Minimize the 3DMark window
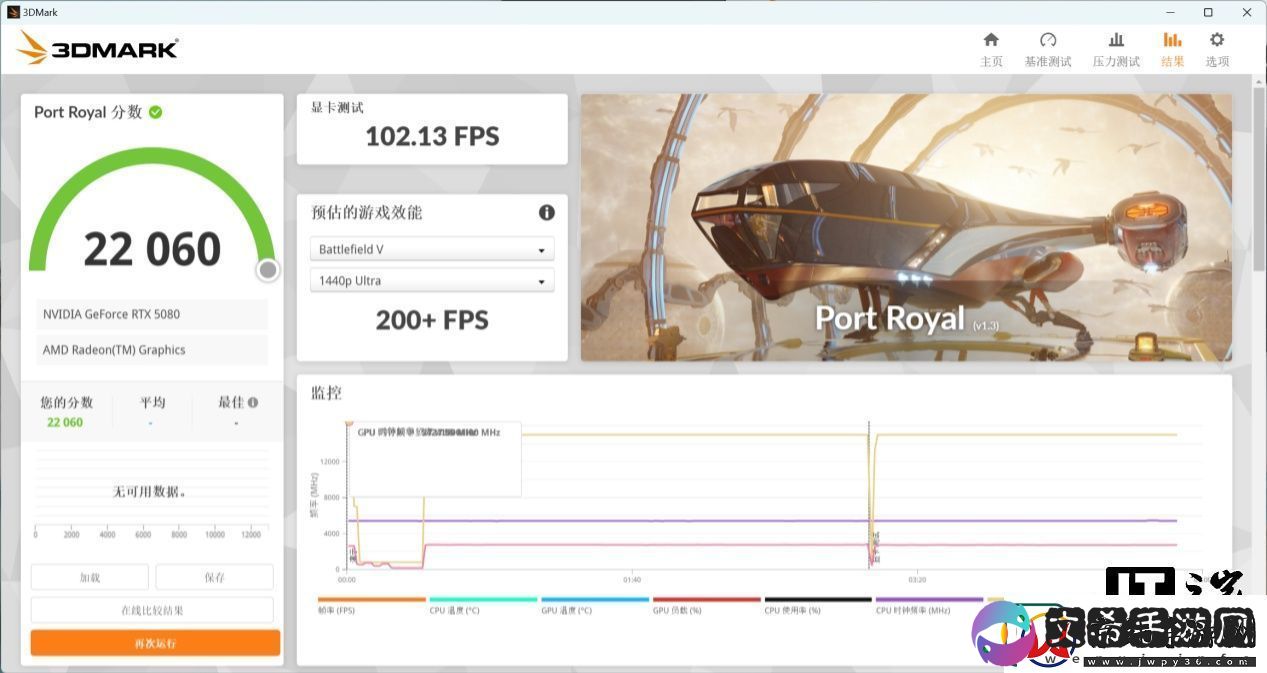Image resolution: width=1267 pixels, height=673 pixels. tap(1170, 12)
